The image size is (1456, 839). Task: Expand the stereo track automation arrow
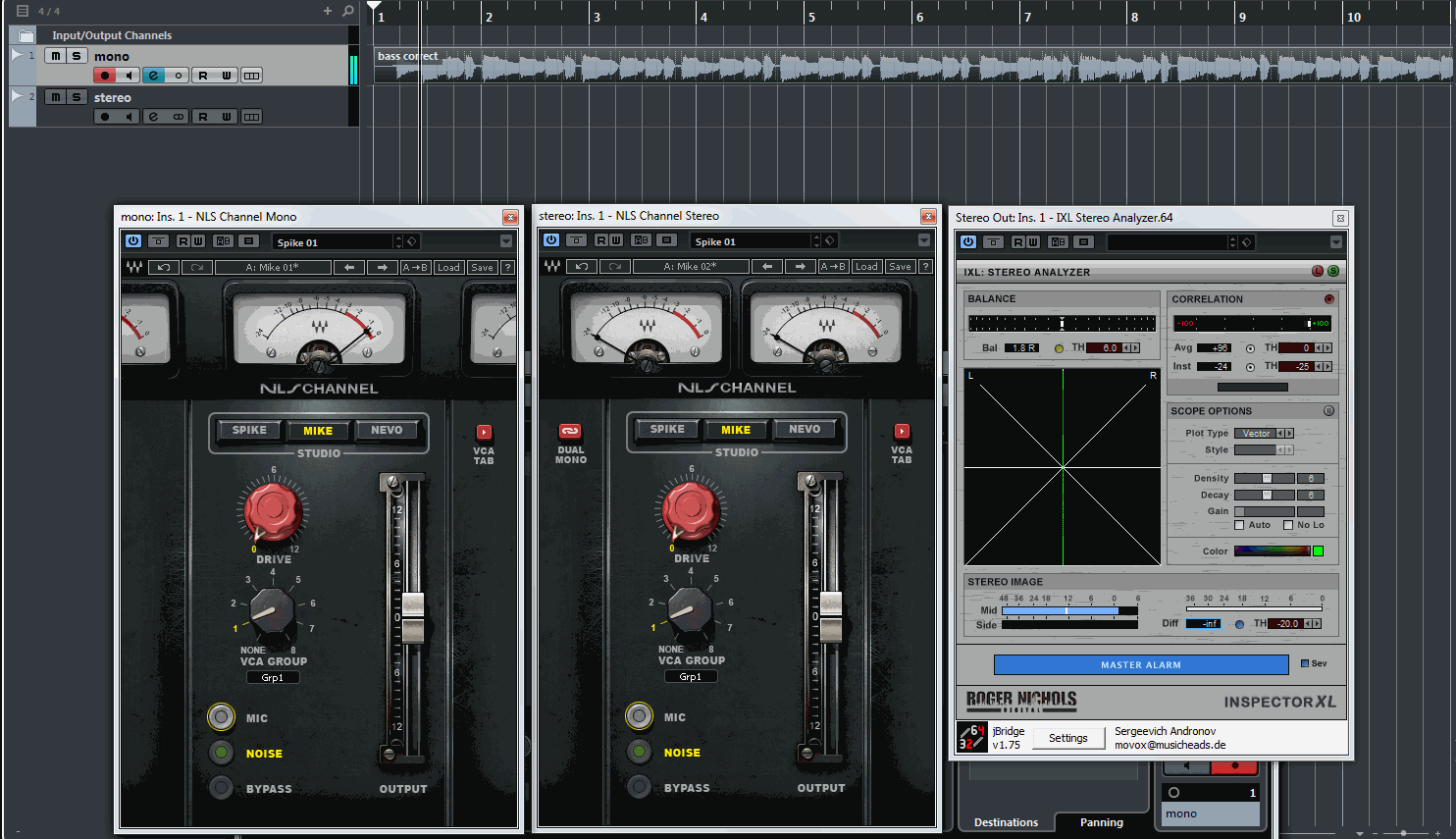pos(17,96)
